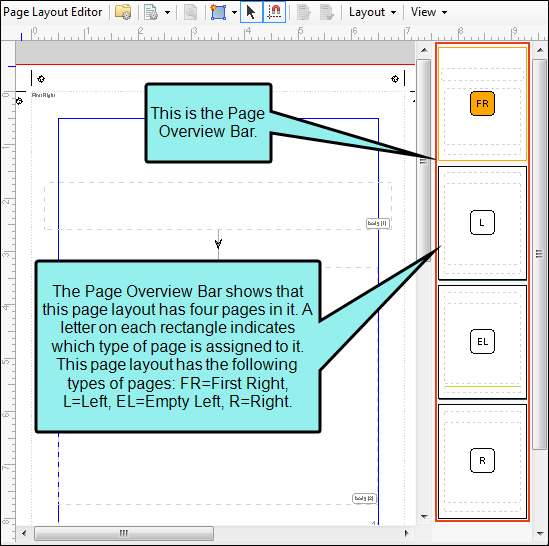Select the FR First Right page thumbnail

click(x=482, y=104)
